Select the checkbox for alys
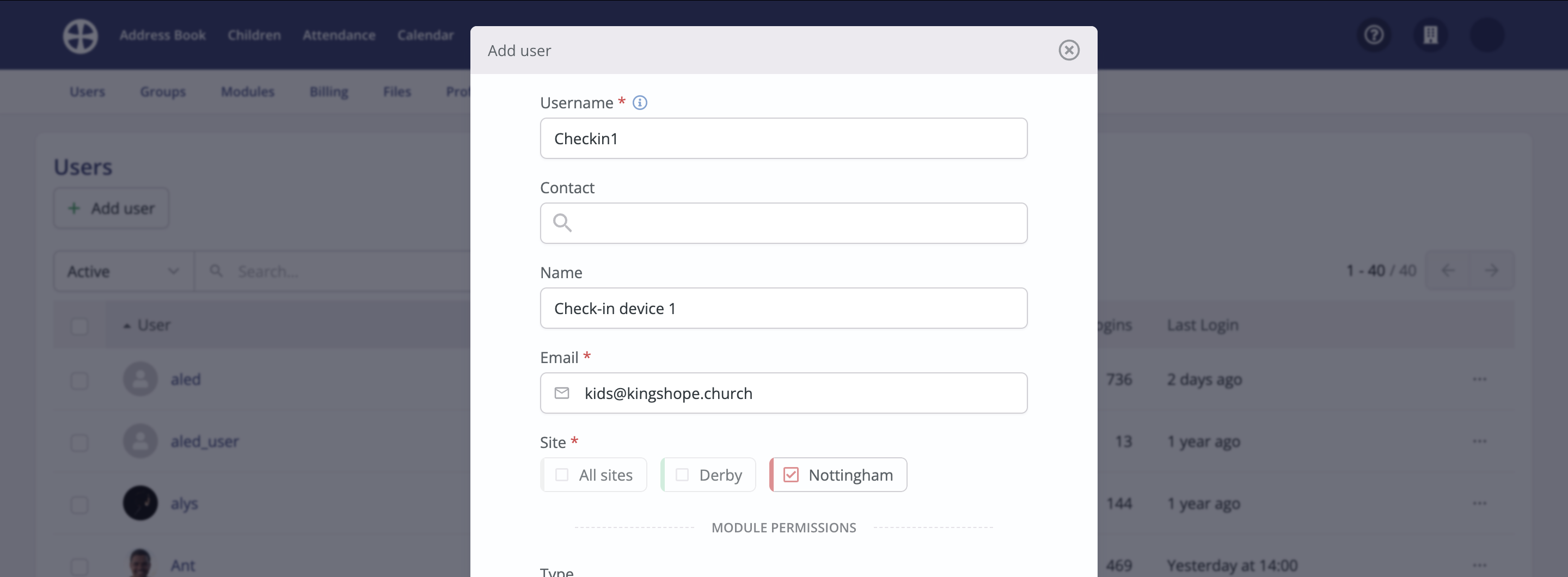1568x577 pixels. tap(79, 505)
